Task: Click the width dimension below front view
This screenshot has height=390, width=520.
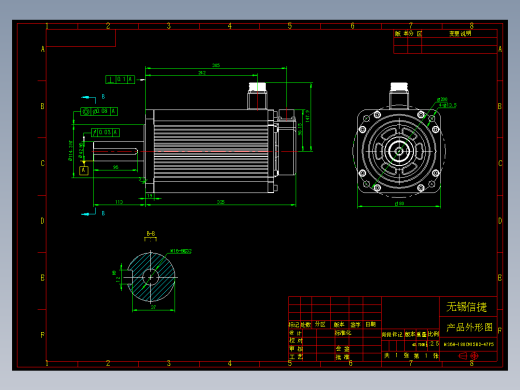Action: (x=399, y=203)
